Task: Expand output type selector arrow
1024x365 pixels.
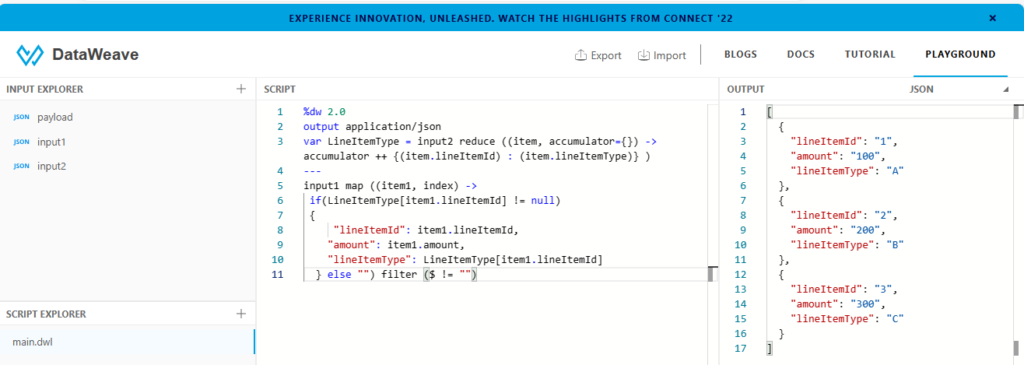Action: click(x=1006, y=90)
